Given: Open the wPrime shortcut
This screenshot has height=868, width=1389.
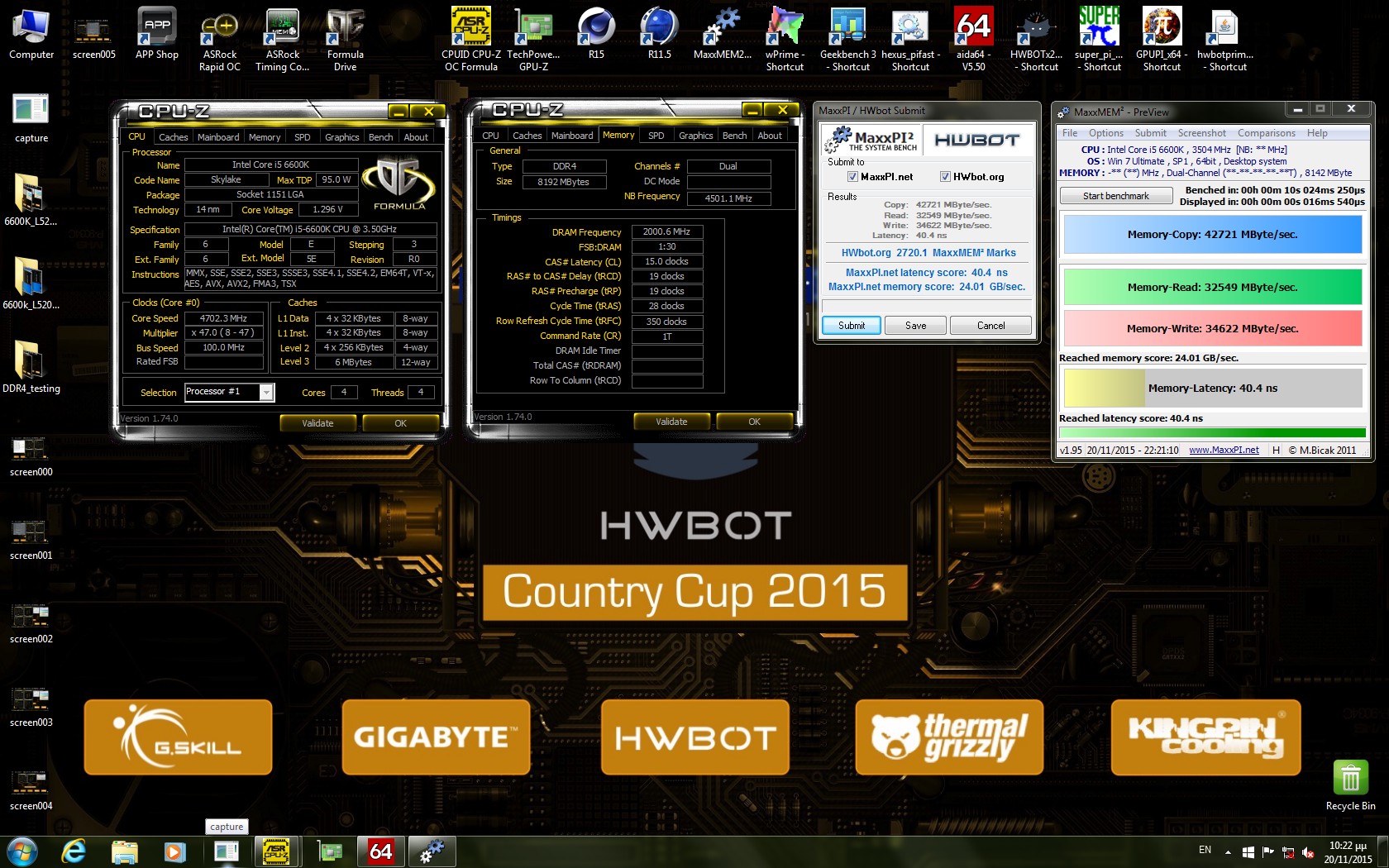Looking at the screenshot, I should coord(785,40).
